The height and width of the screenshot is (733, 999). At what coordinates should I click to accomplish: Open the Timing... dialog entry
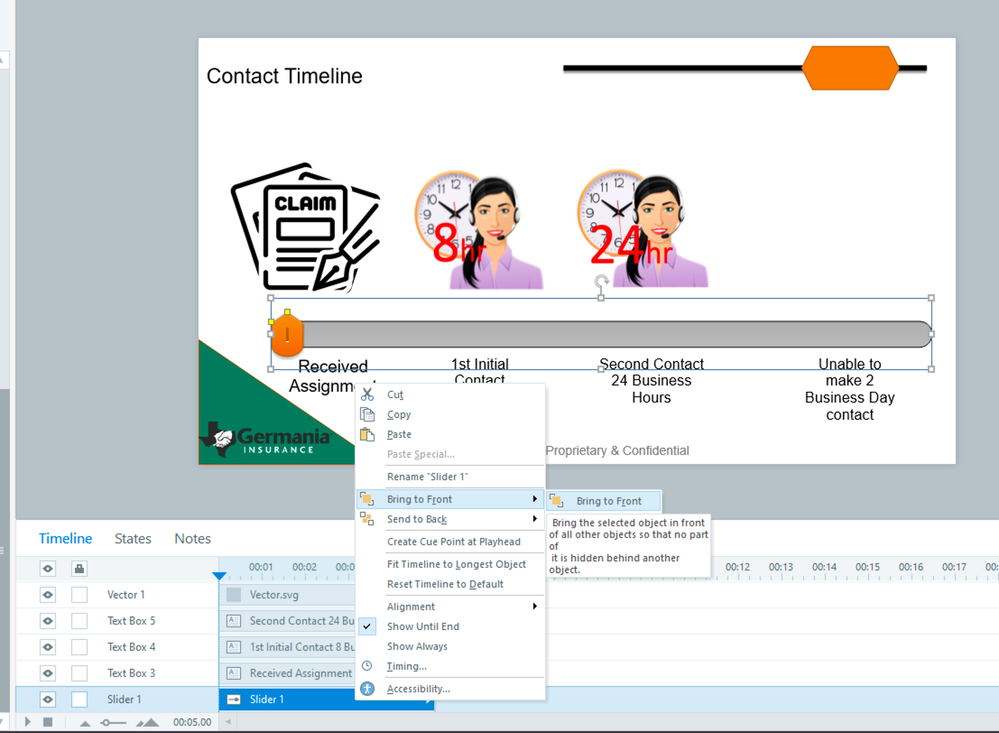coord(450,666)
